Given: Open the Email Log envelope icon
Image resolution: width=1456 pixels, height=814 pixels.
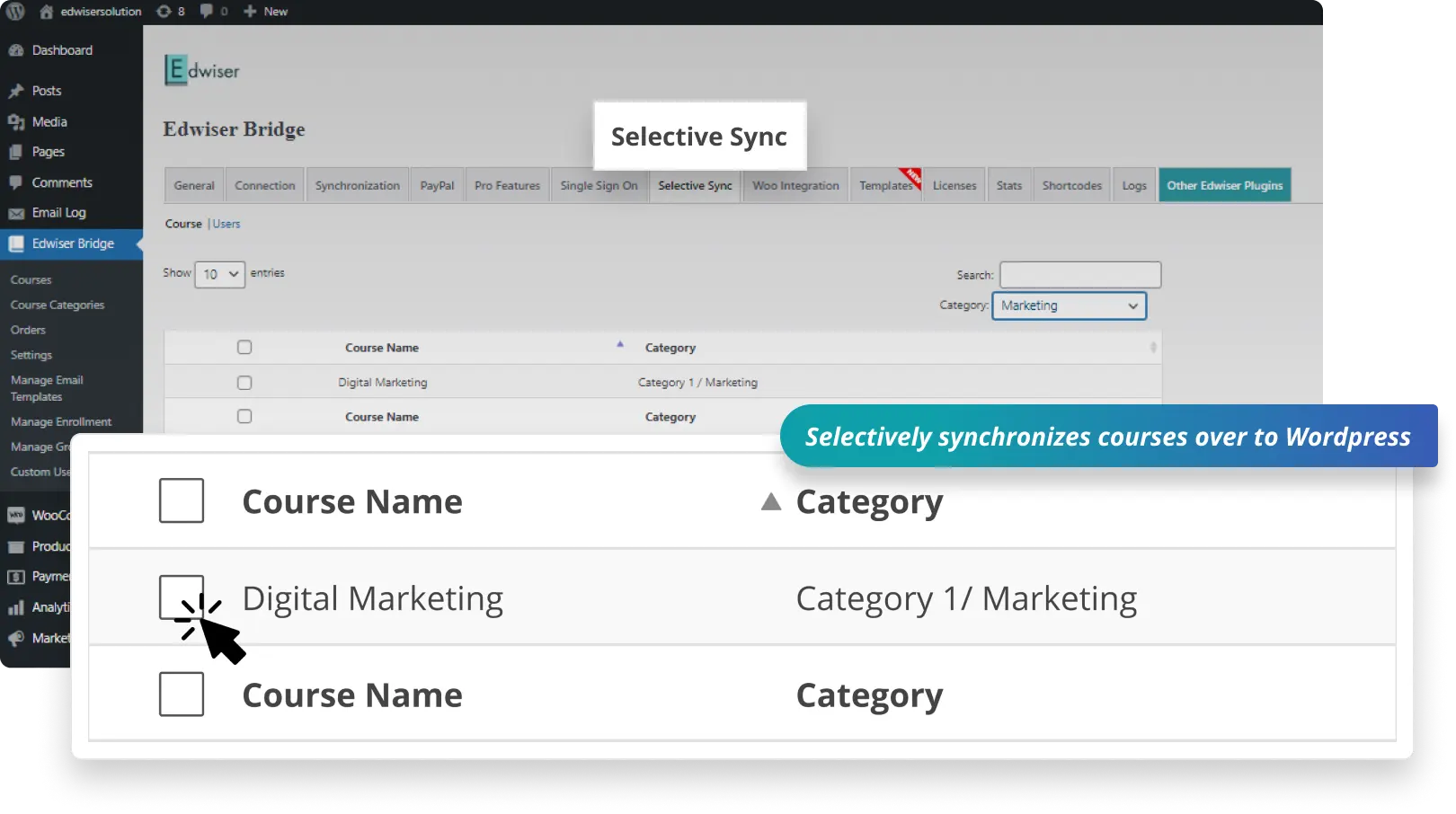Looking at the screenshot, I should pyautogui.click(x=16, y=213).
